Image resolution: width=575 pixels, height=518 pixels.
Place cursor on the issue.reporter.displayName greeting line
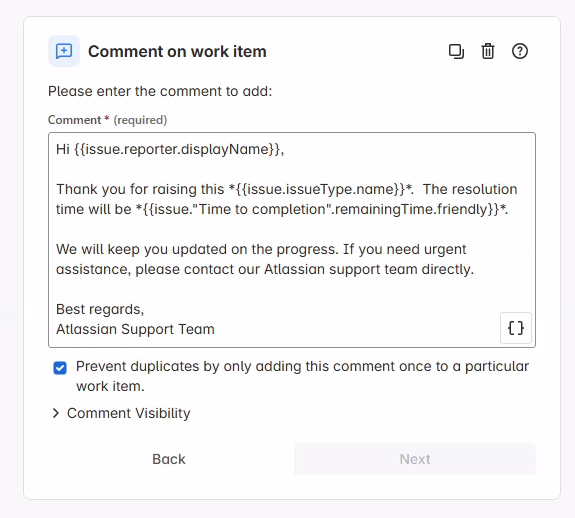[170, 149]
